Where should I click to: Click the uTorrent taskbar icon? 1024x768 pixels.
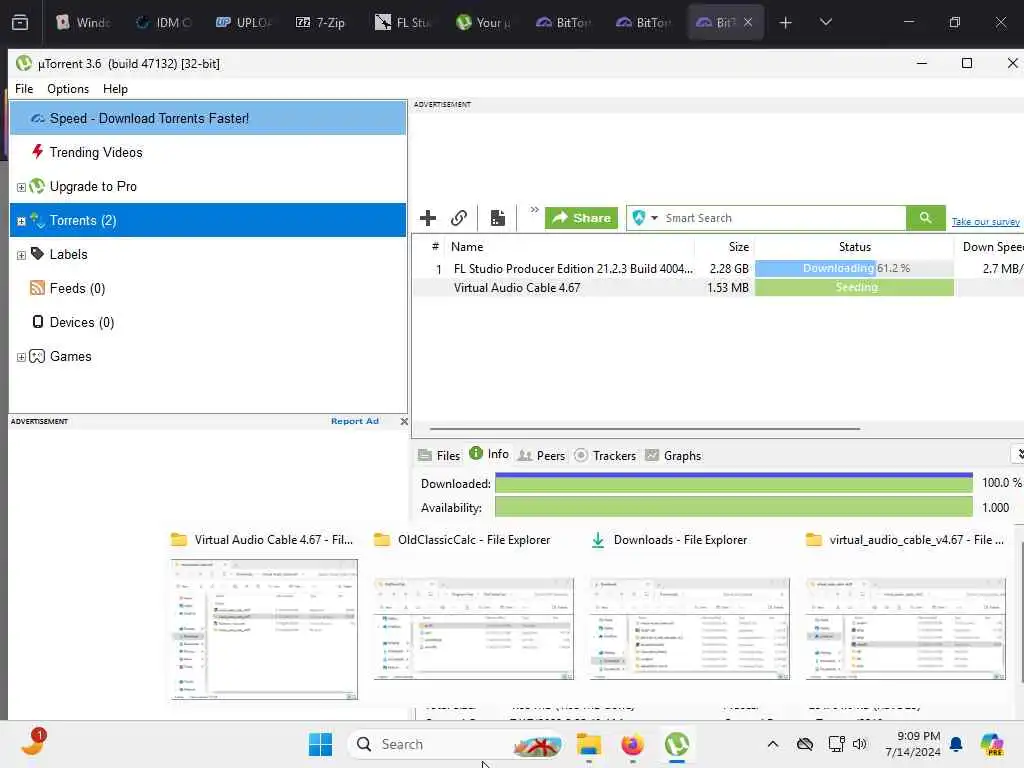677,744
